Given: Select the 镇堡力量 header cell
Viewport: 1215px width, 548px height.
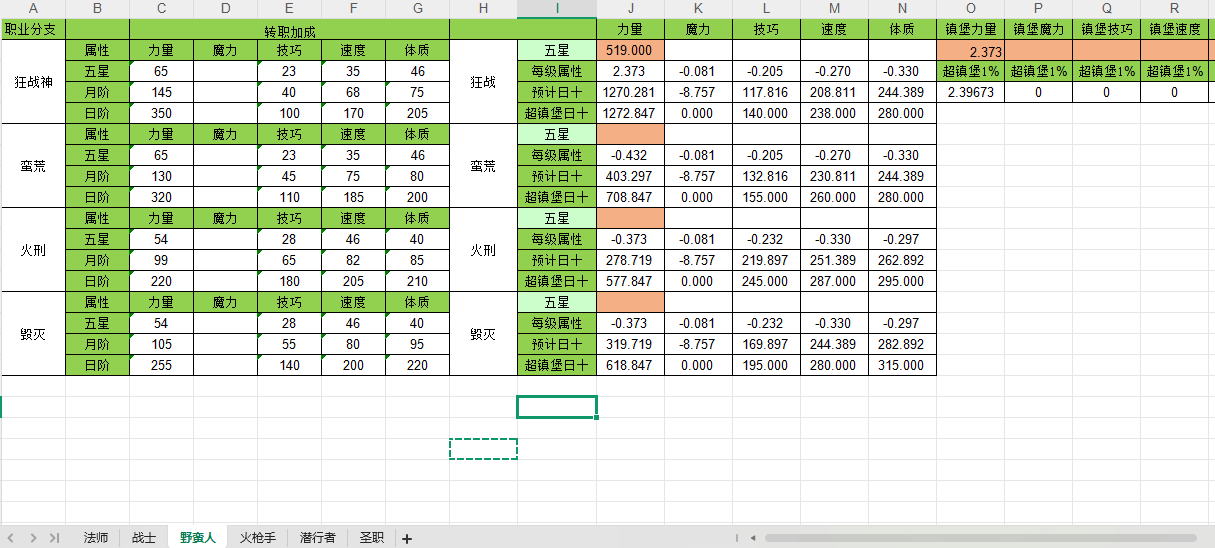Looking at the screenshot, I should [970, 29].
